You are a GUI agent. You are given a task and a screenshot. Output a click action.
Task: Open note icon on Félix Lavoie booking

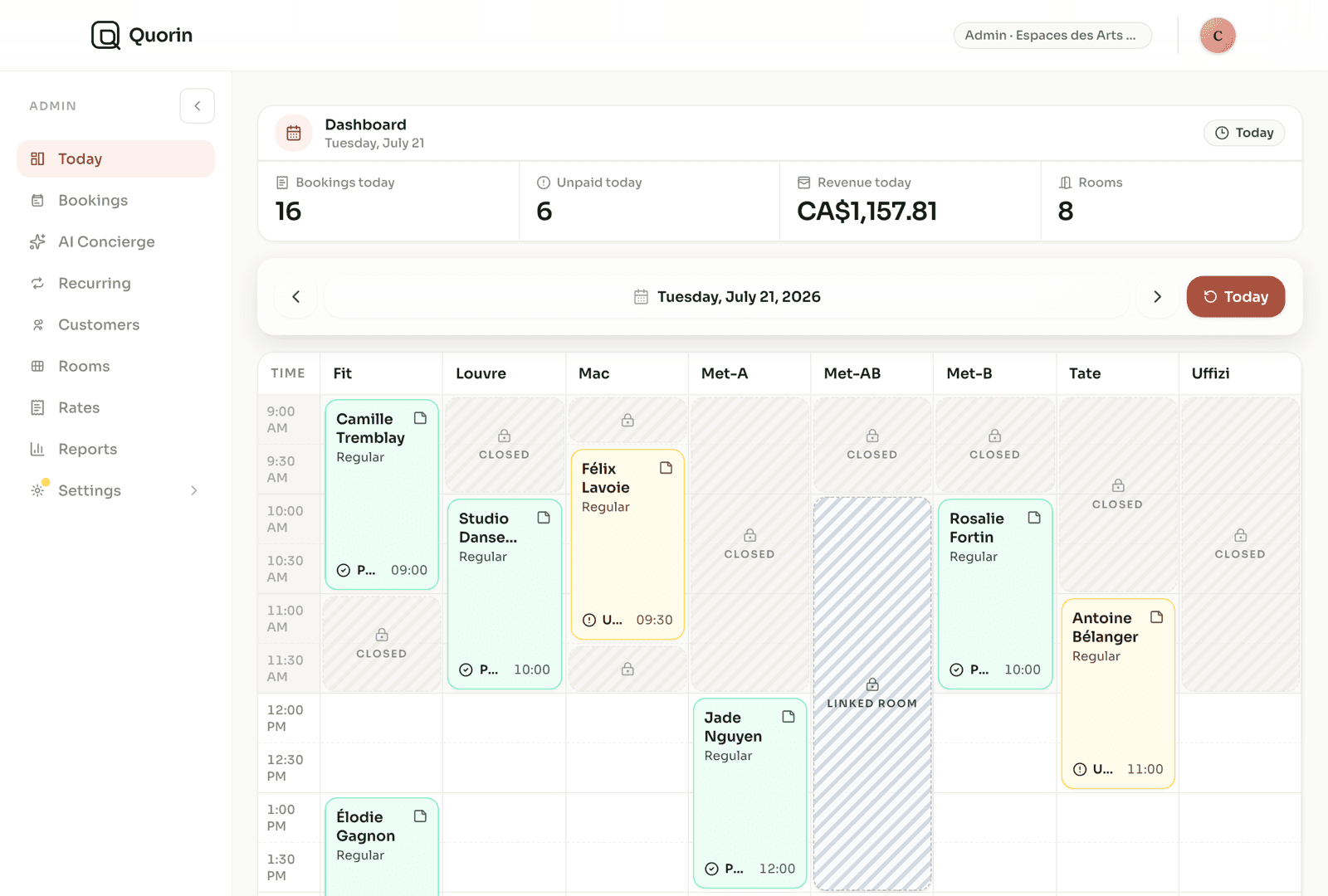tap(666, 468)
